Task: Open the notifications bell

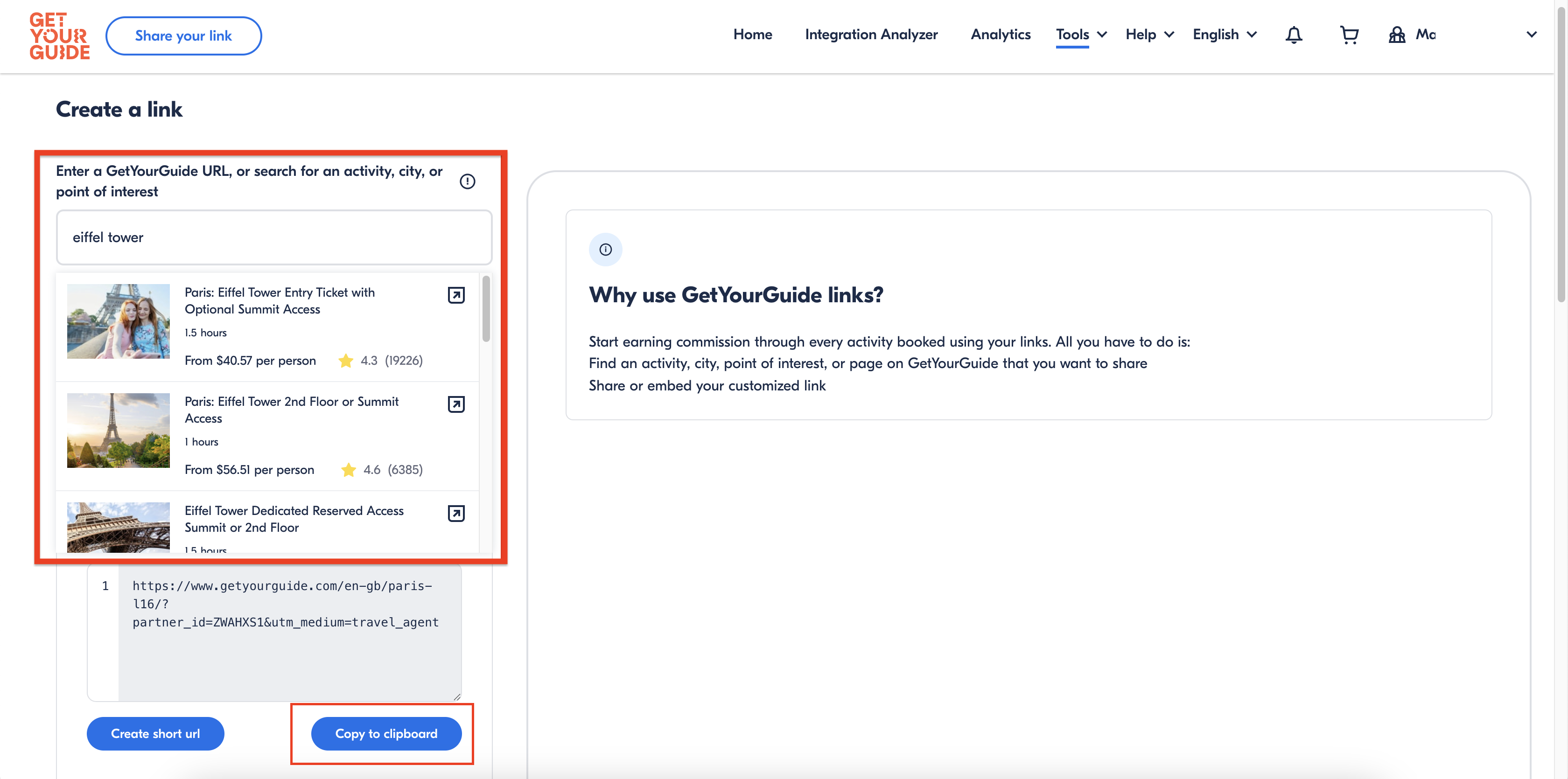Action: 1294,35
